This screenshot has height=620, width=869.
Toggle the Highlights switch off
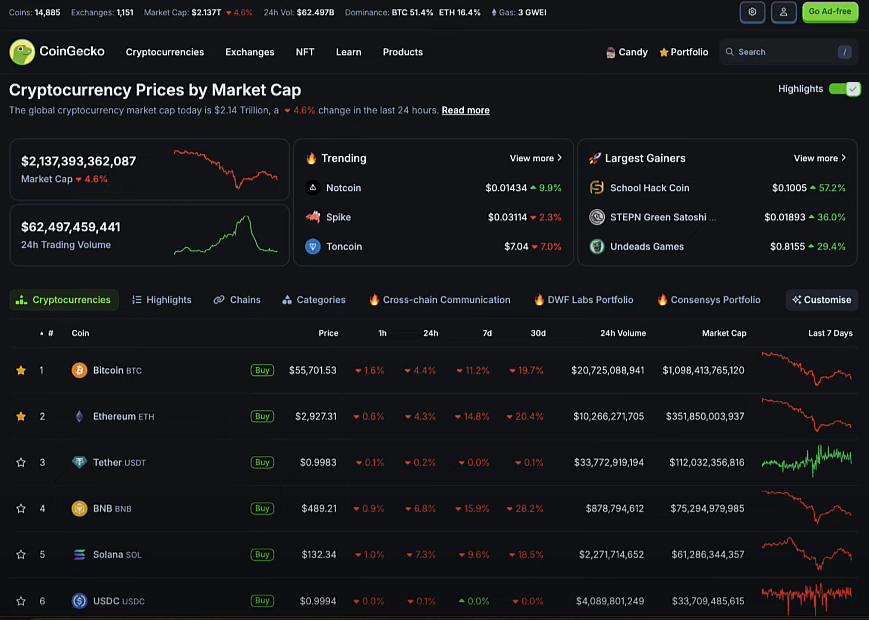845,89
